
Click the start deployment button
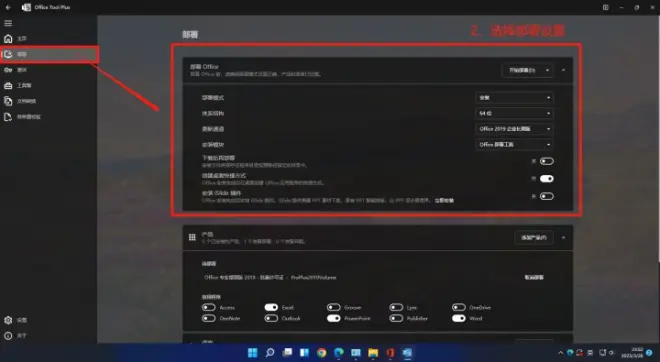522,70
